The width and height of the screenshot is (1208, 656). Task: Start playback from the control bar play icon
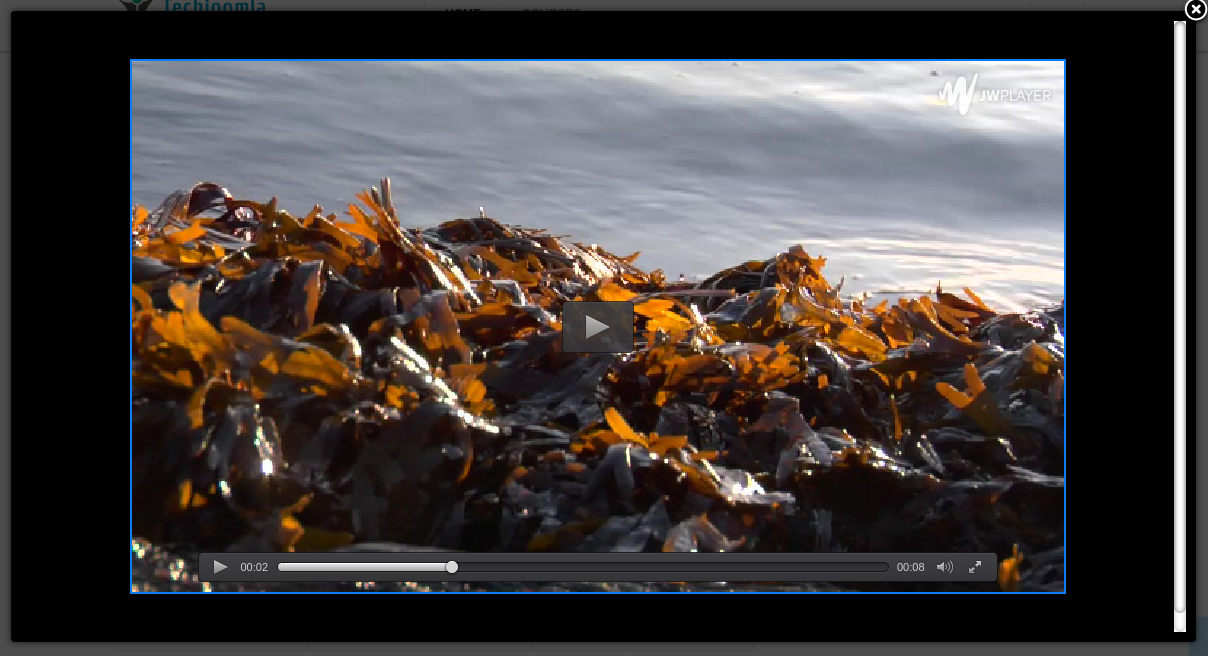coord(221,567)
